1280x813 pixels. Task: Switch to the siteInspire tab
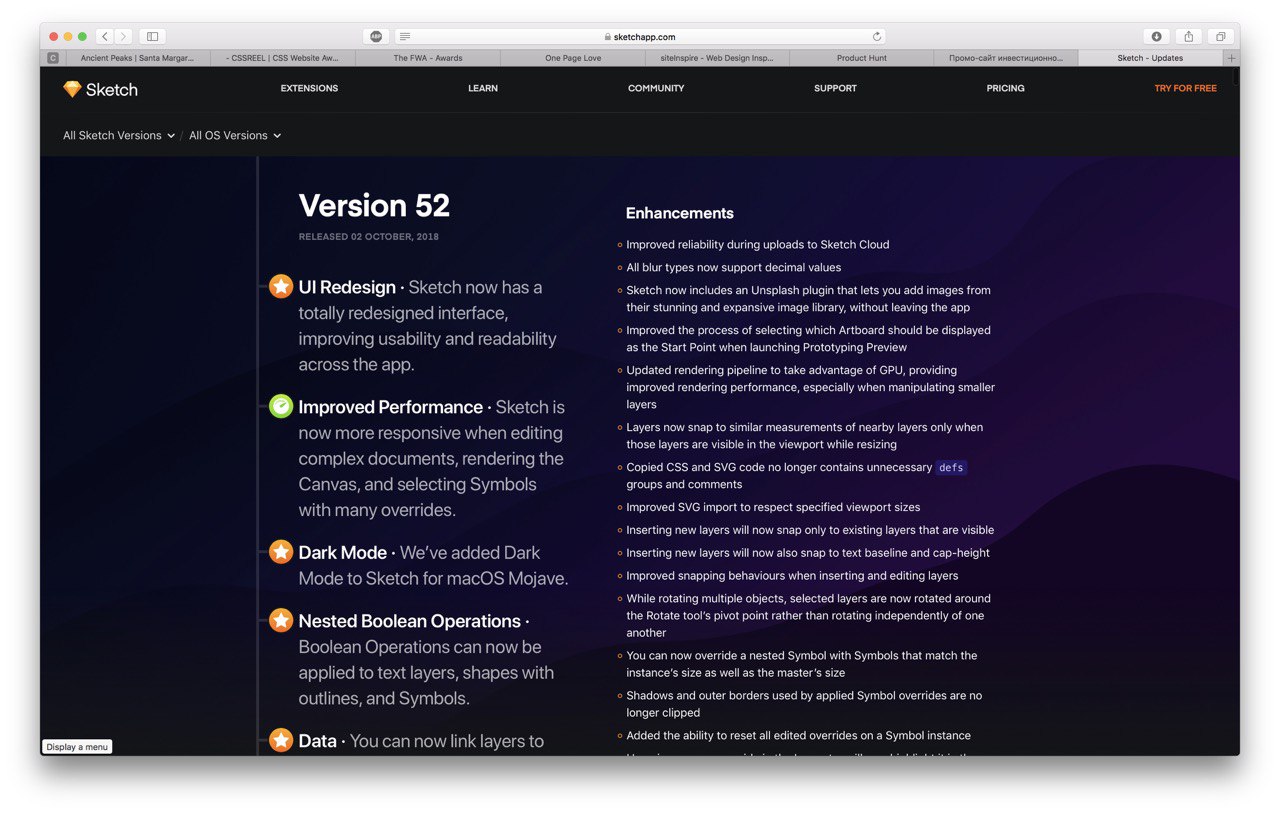(717, 58)
